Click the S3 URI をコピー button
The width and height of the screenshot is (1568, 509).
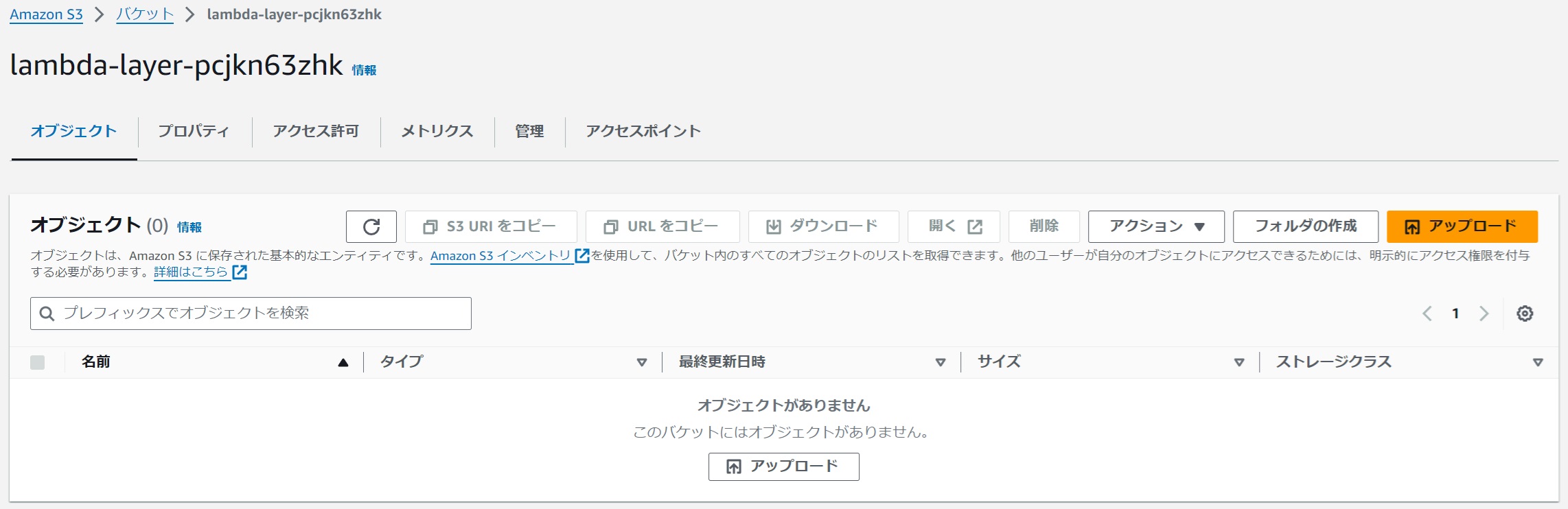pyautogui.click(x=491, y=226)
